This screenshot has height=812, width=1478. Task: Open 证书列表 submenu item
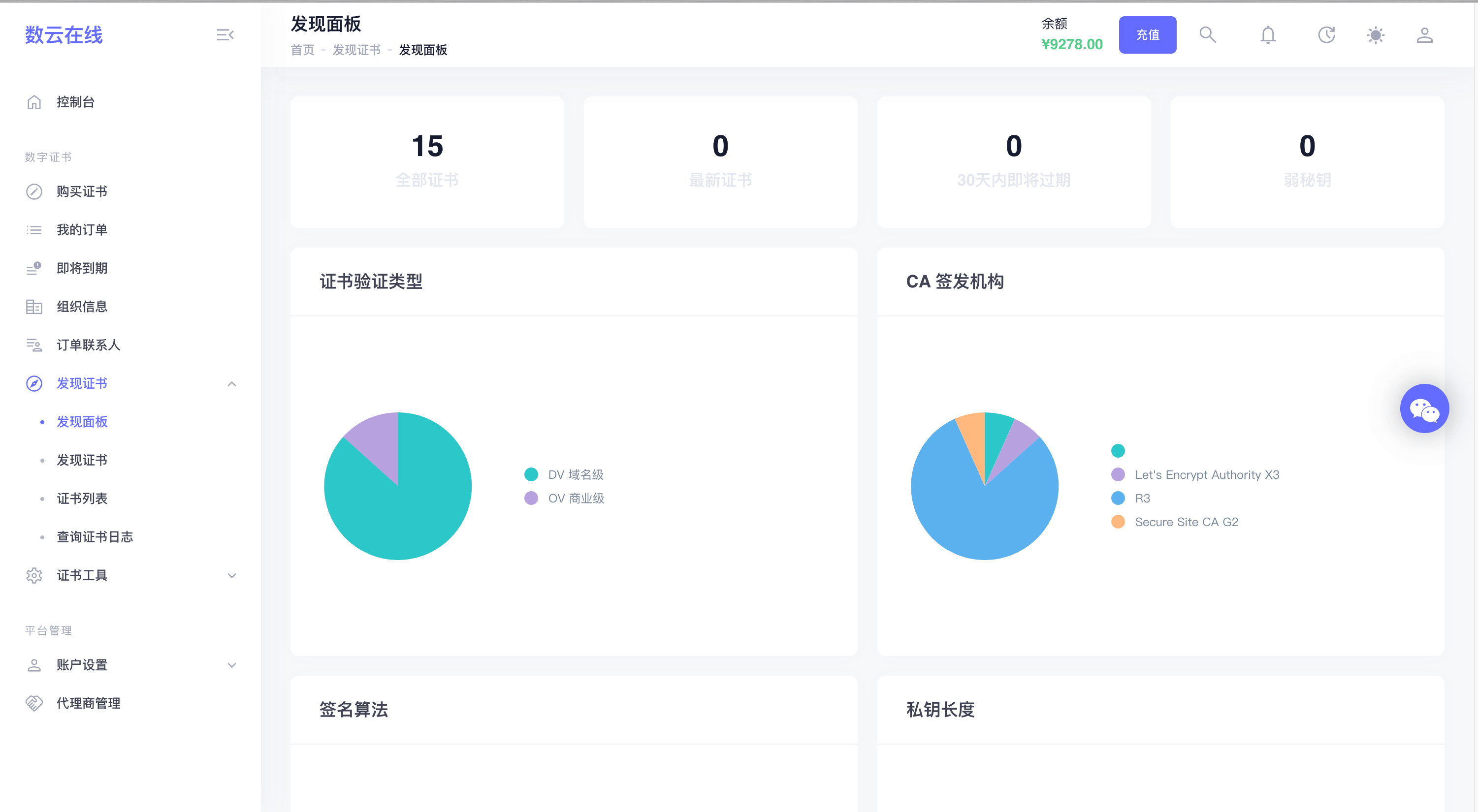click(82, 499)
